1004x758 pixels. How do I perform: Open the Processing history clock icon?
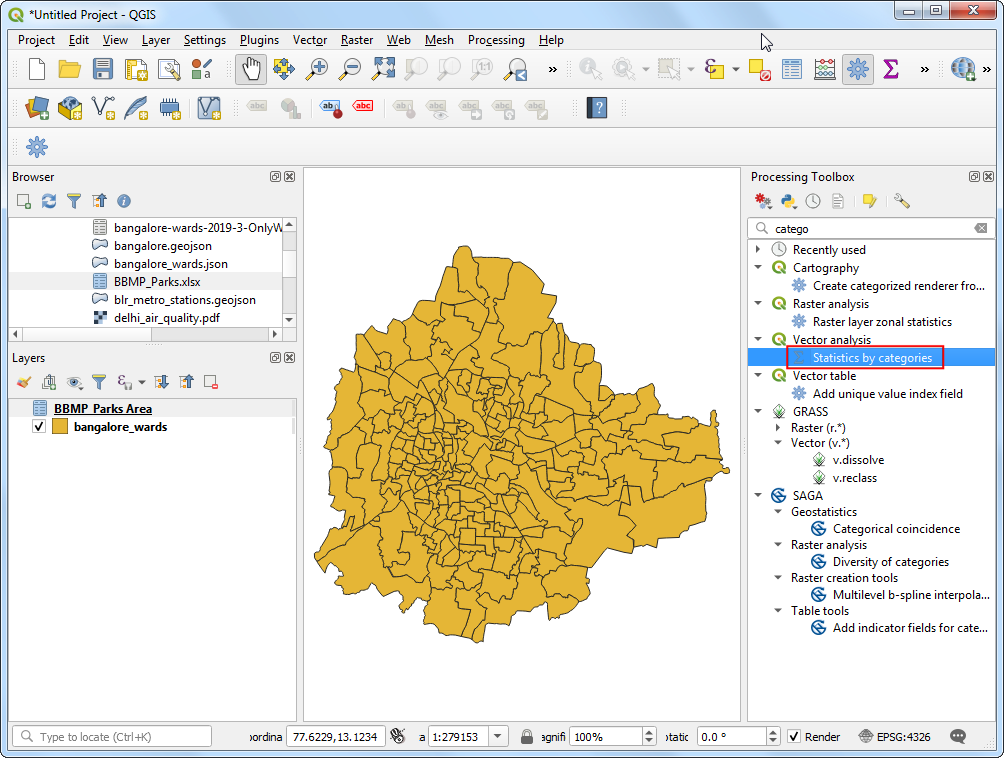(x=815, y=201)
